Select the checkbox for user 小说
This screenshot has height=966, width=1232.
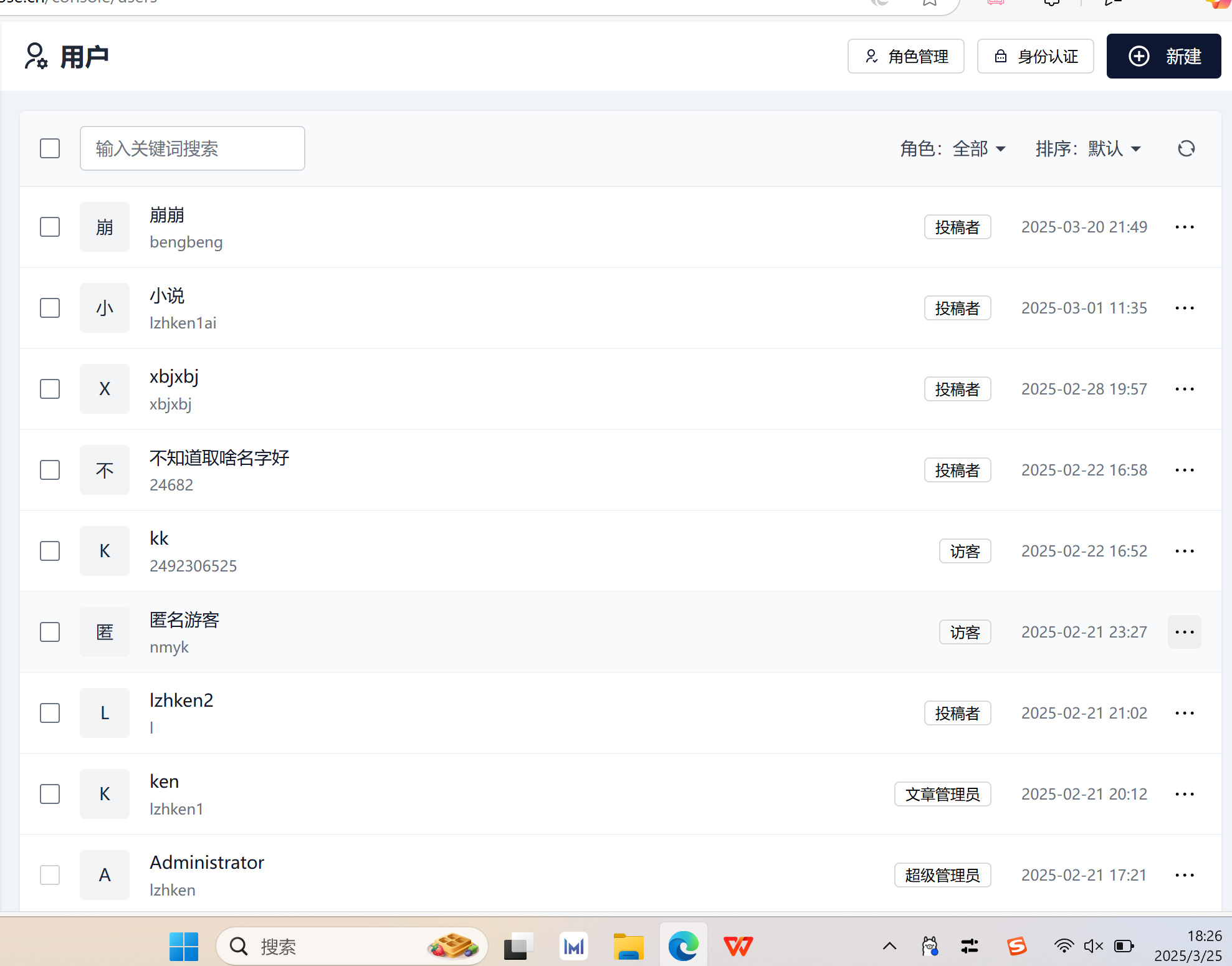50,308
